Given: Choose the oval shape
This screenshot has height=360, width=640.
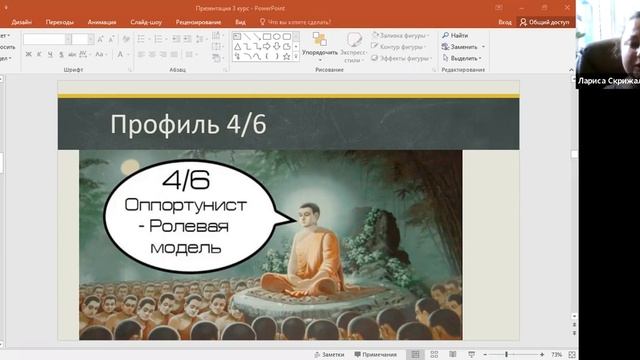Looking at the screenshot, I should tap(276, 37).
